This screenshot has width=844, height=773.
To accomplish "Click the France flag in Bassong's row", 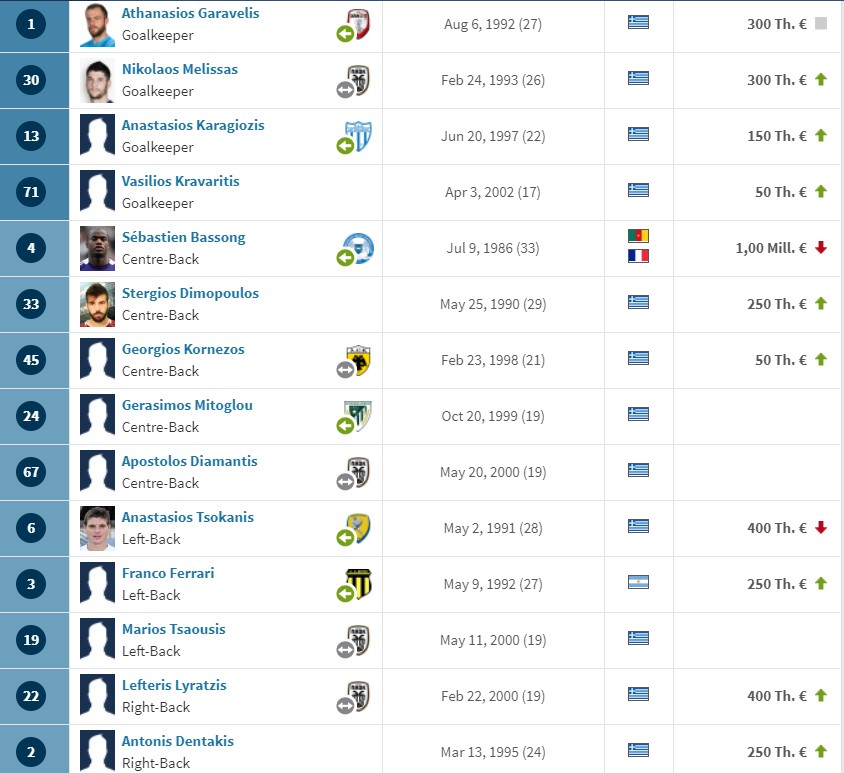I will 638,256.
